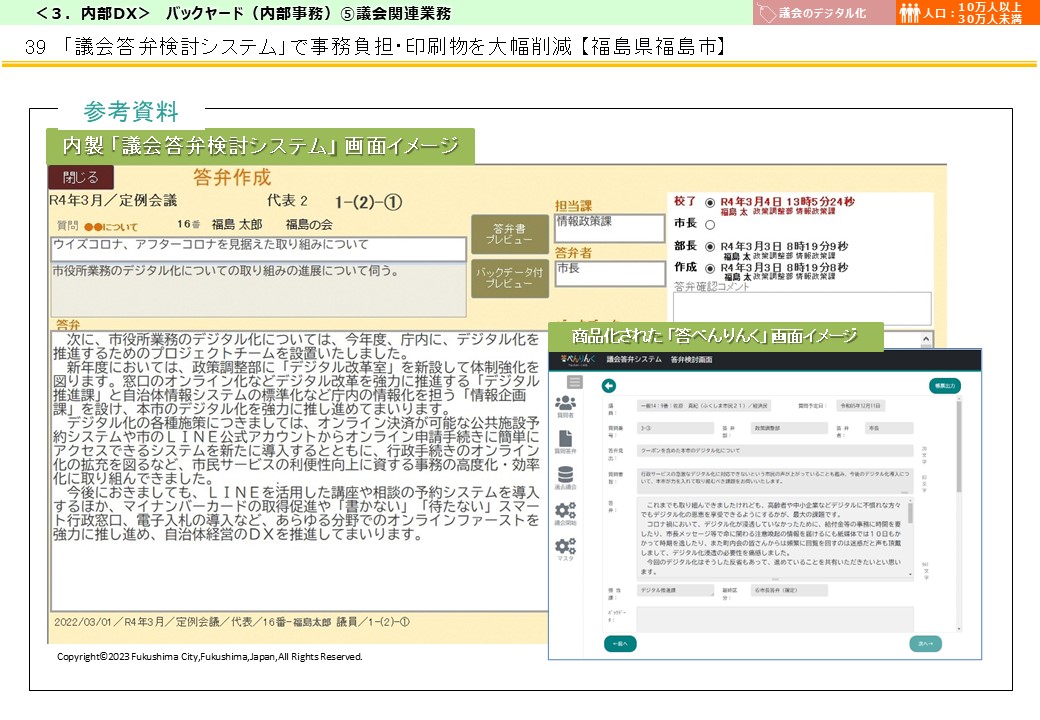
Task: Click the 議会のデジタル化 tag in the slide header
Action: (x=823, y=13)
